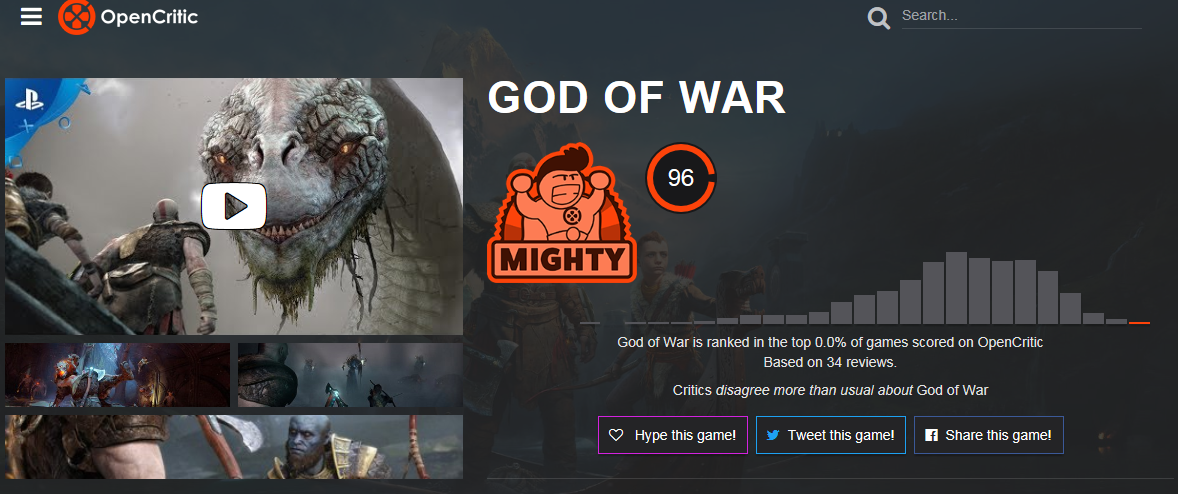Click the magnifying glass search icon

pyautogui.click(x=878, y=17)
